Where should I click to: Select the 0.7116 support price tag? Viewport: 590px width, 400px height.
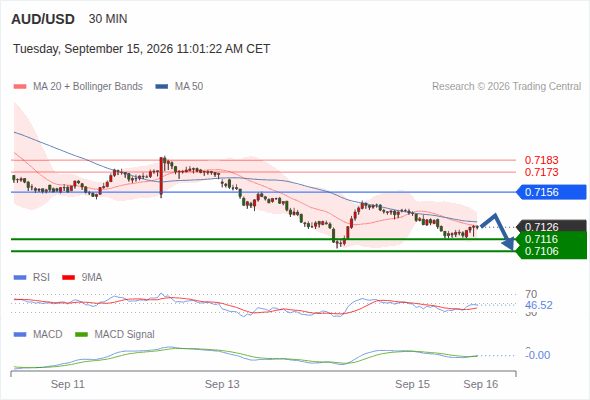[551, 239]
